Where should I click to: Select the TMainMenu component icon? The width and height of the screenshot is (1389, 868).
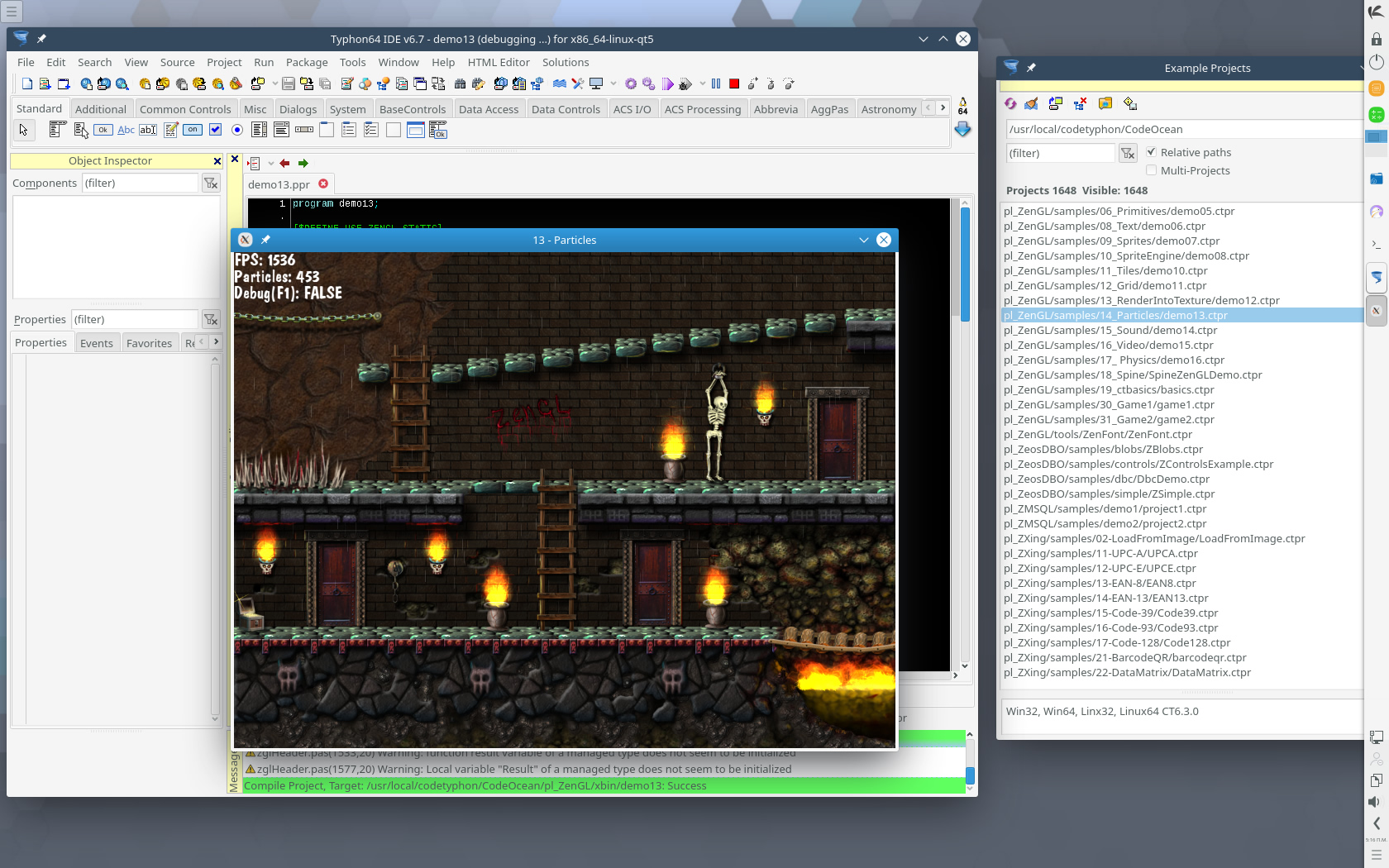57,130
